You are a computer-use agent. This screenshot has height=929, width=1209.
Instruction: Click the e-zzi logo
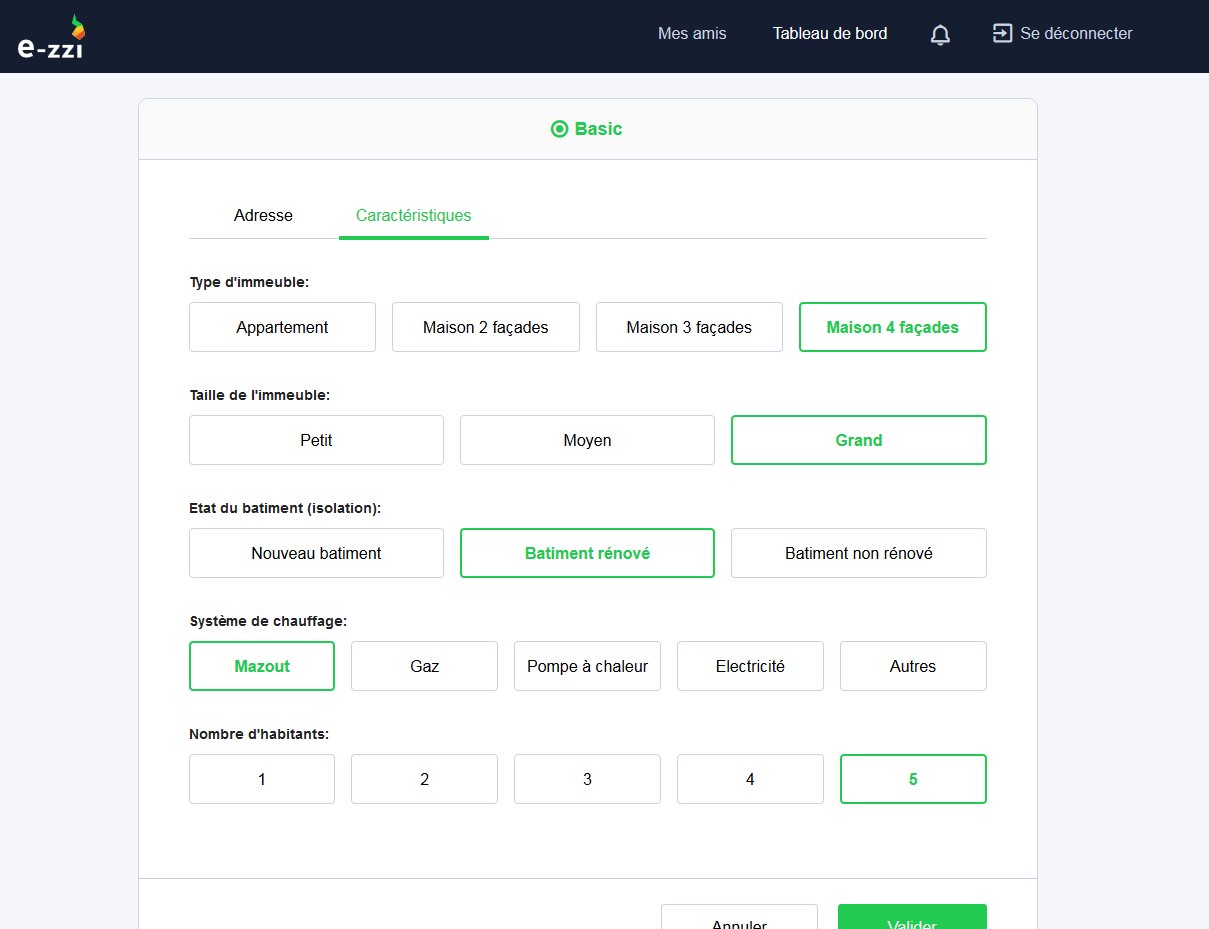coord(51,37)
